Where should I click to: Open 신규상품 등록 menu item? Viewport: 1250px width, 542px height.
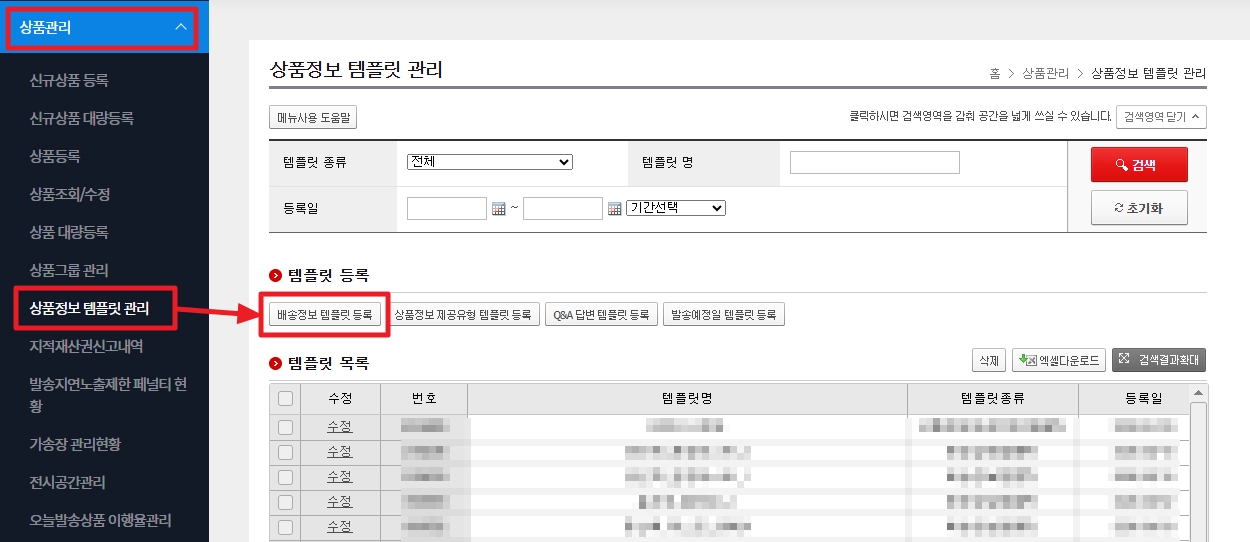(x=69, y=80)
